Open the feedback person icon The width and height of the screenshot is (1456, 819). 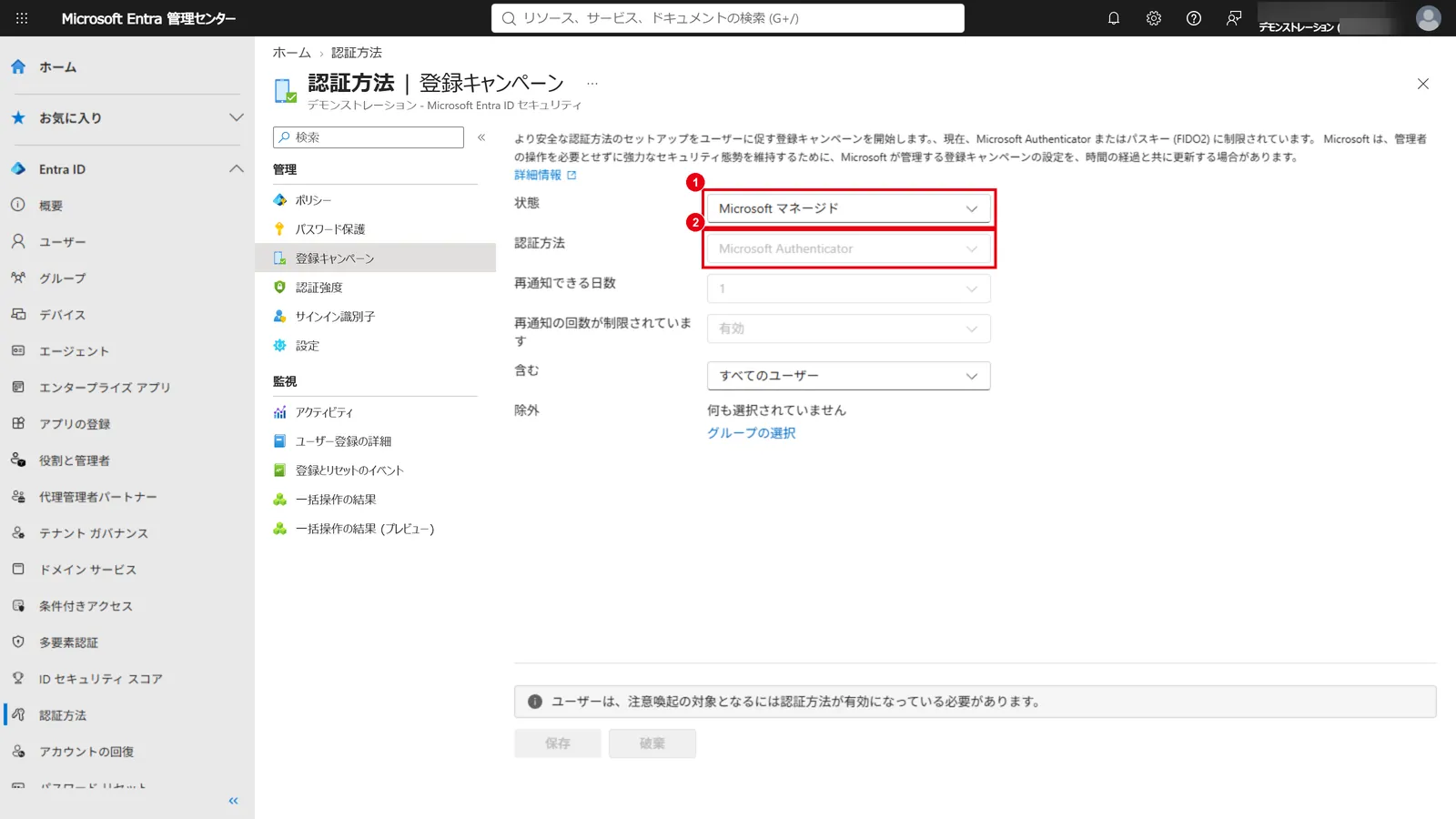(x=1234, y=18)
